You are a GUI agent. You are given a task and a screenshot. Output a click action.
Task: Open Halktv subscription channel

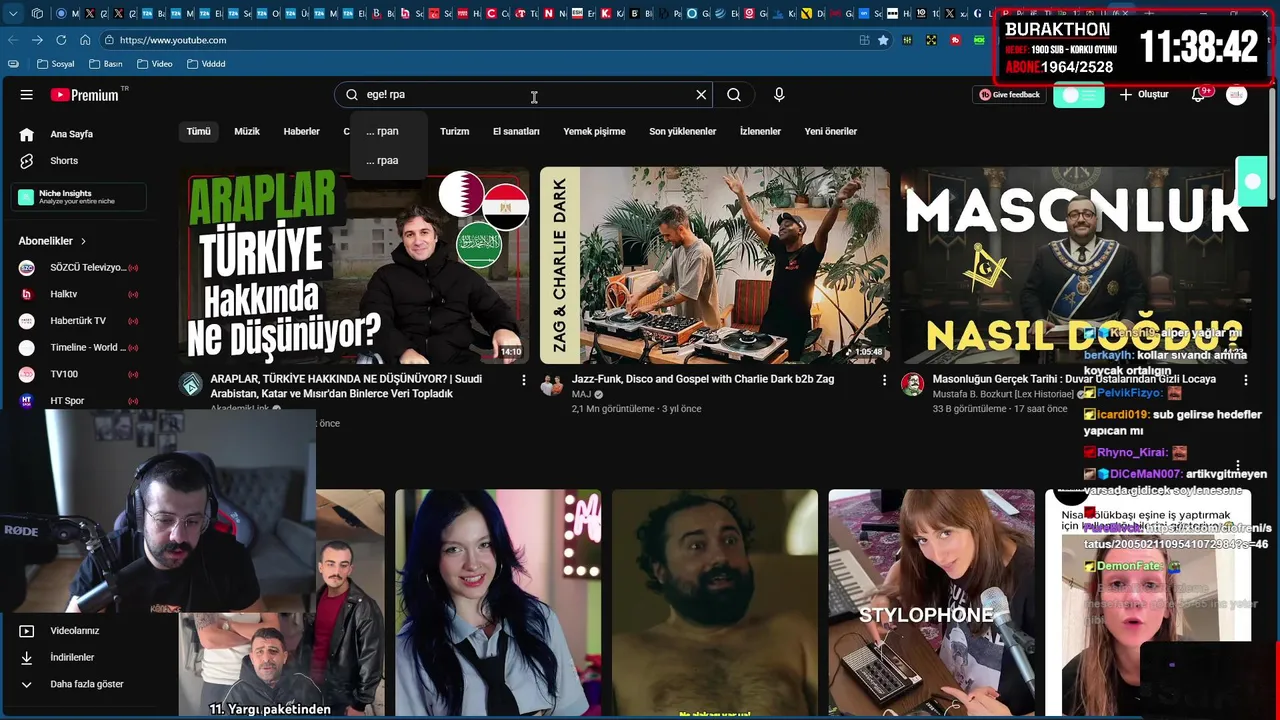[78, 294]
